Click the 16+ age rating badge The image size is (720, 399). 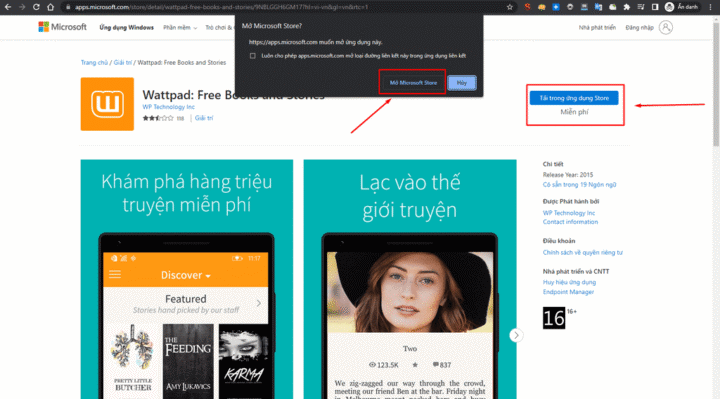[554, 318]
